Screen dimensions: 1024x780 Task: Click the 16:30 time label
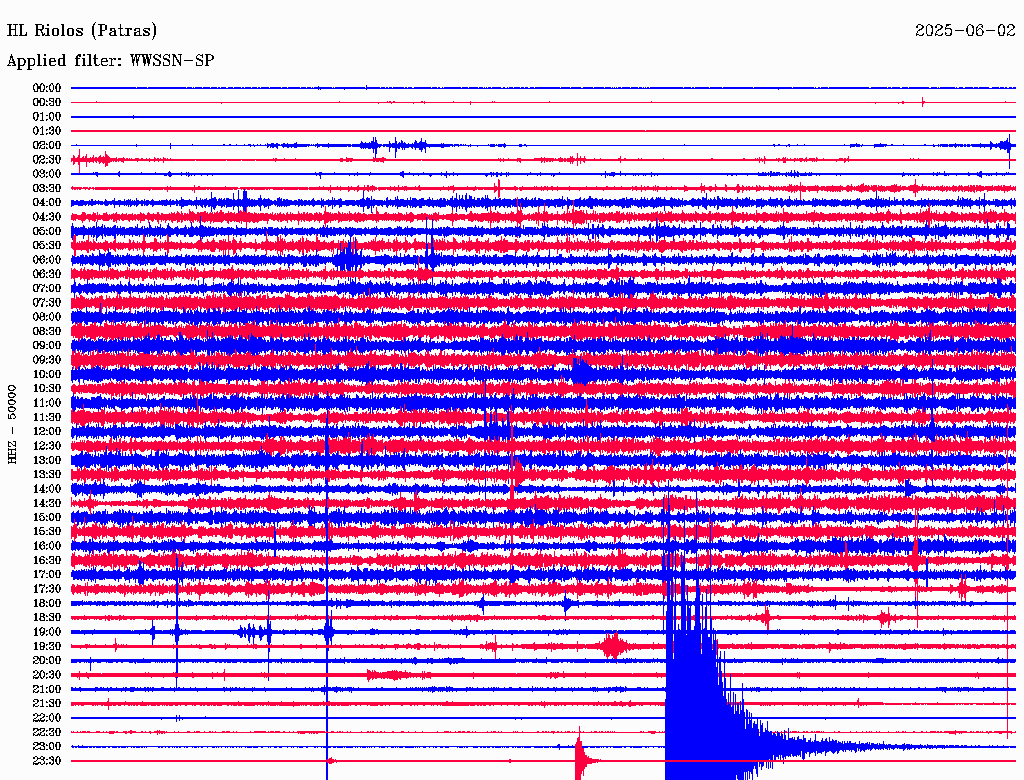47,560
